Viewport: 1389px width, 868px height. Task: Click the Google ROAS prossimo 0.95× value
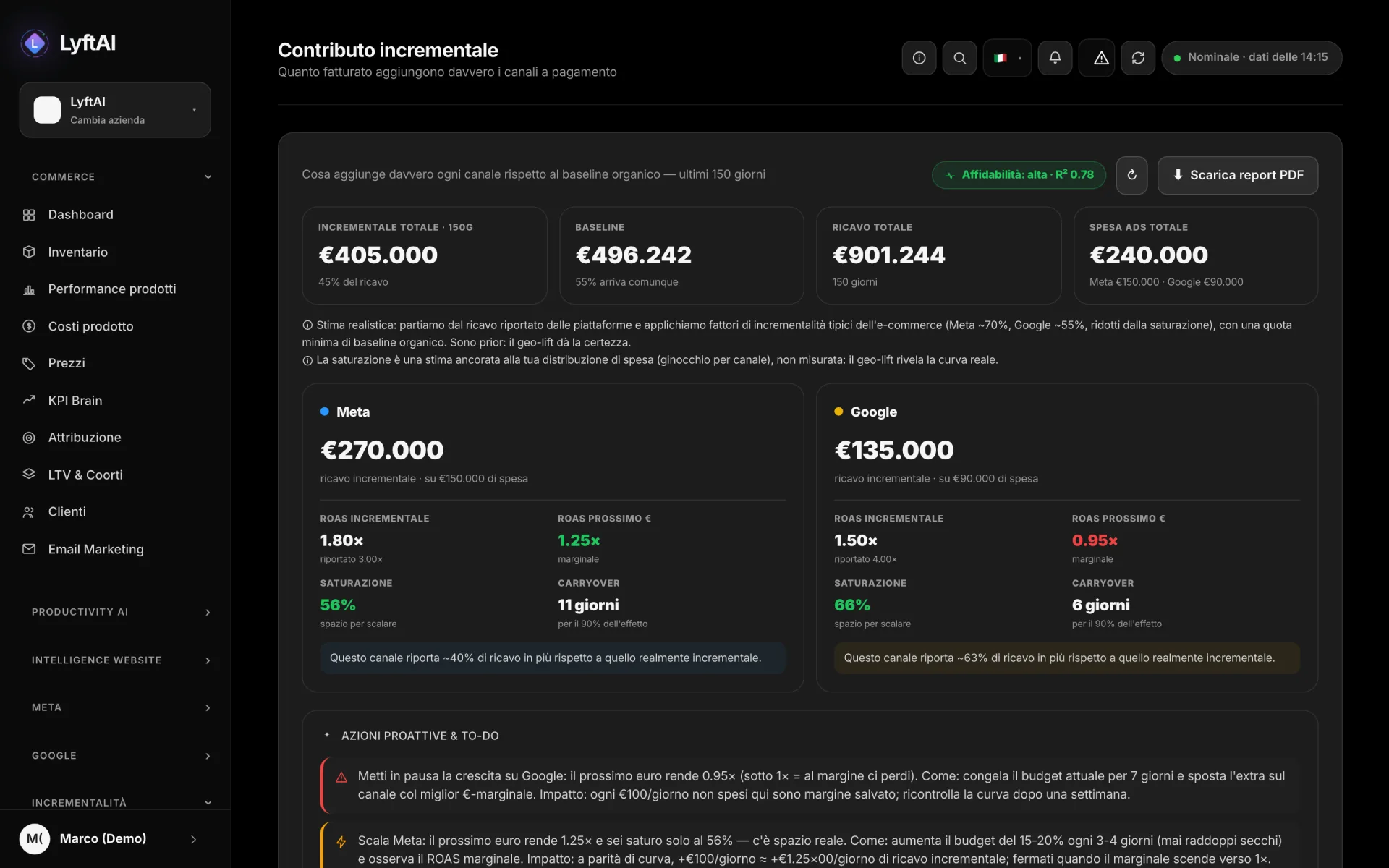[1095, 540]
